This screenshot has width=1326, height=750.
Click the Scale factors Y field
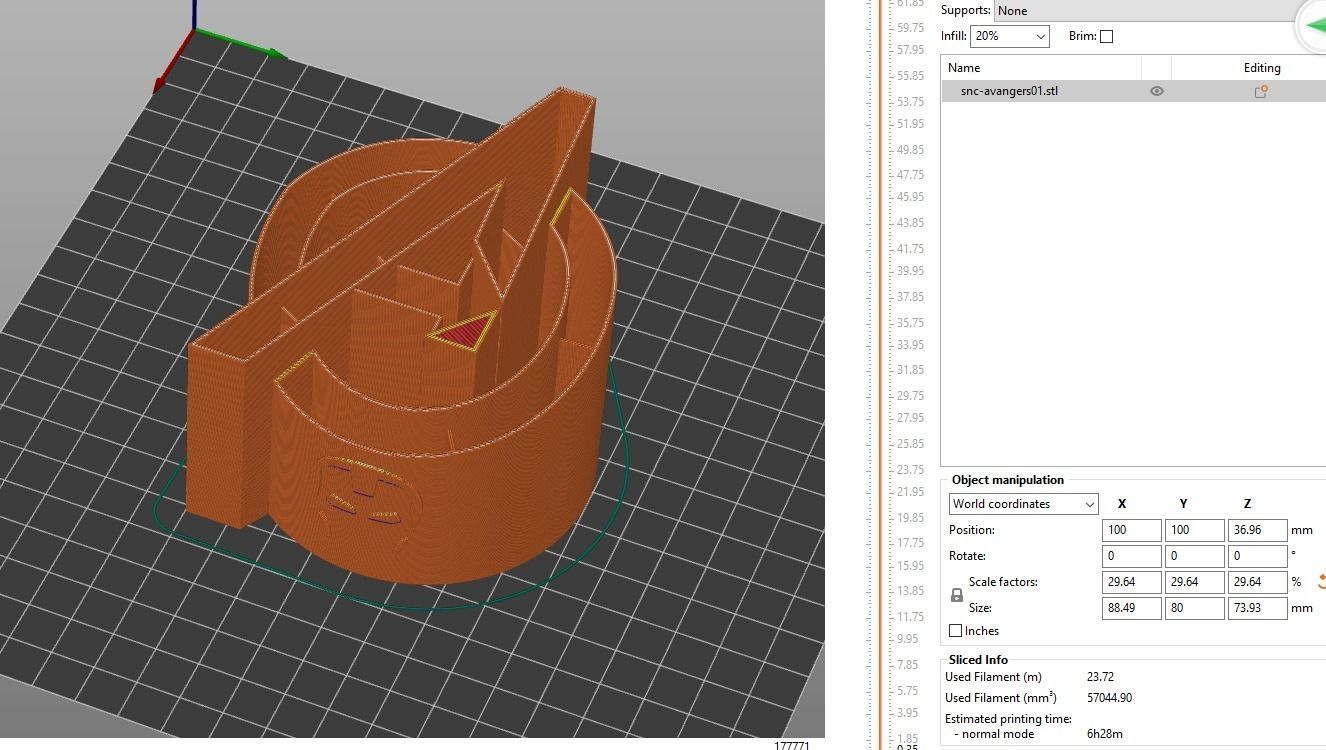1194,582
